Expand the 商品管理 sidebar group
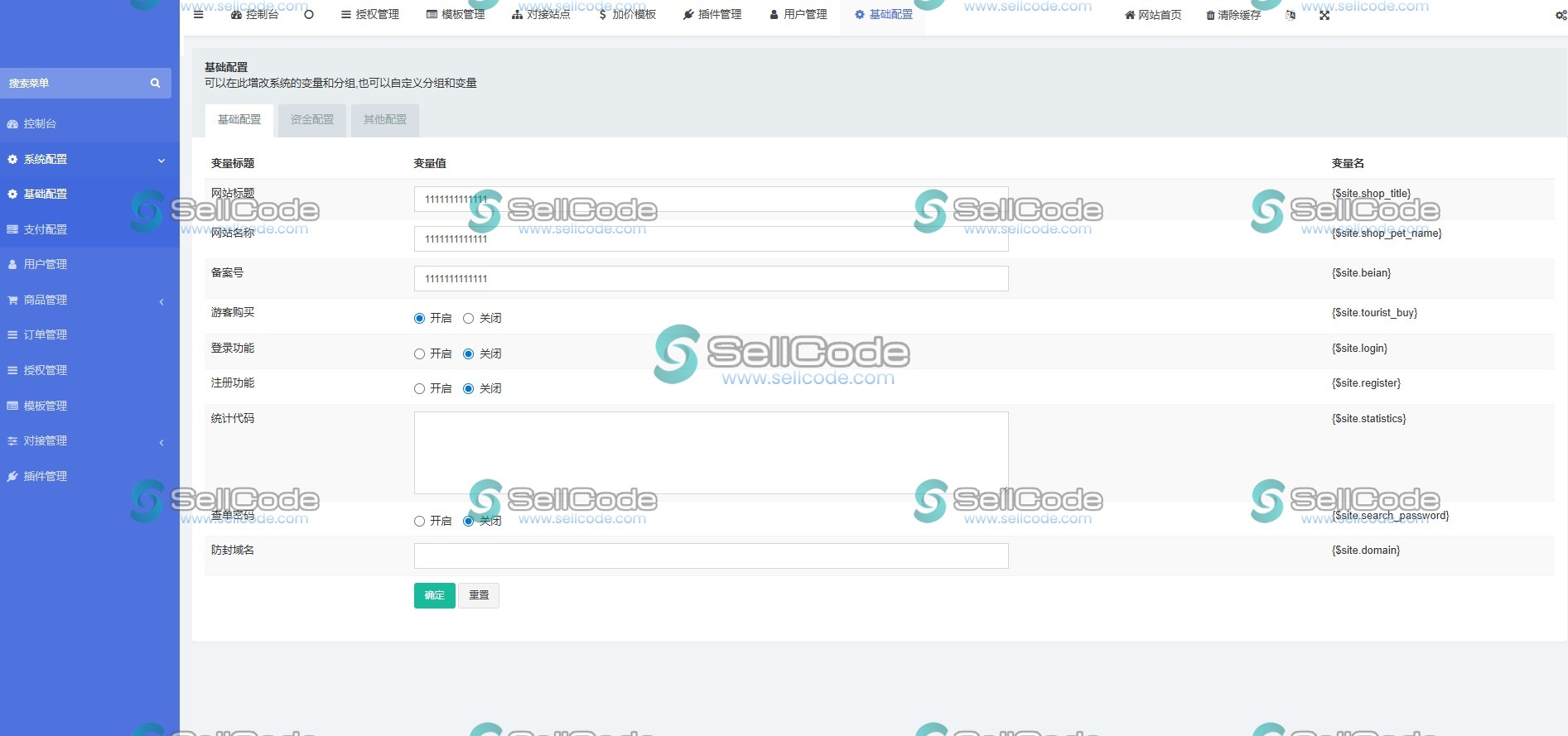1568x736 pixels. tap(89, 300)
